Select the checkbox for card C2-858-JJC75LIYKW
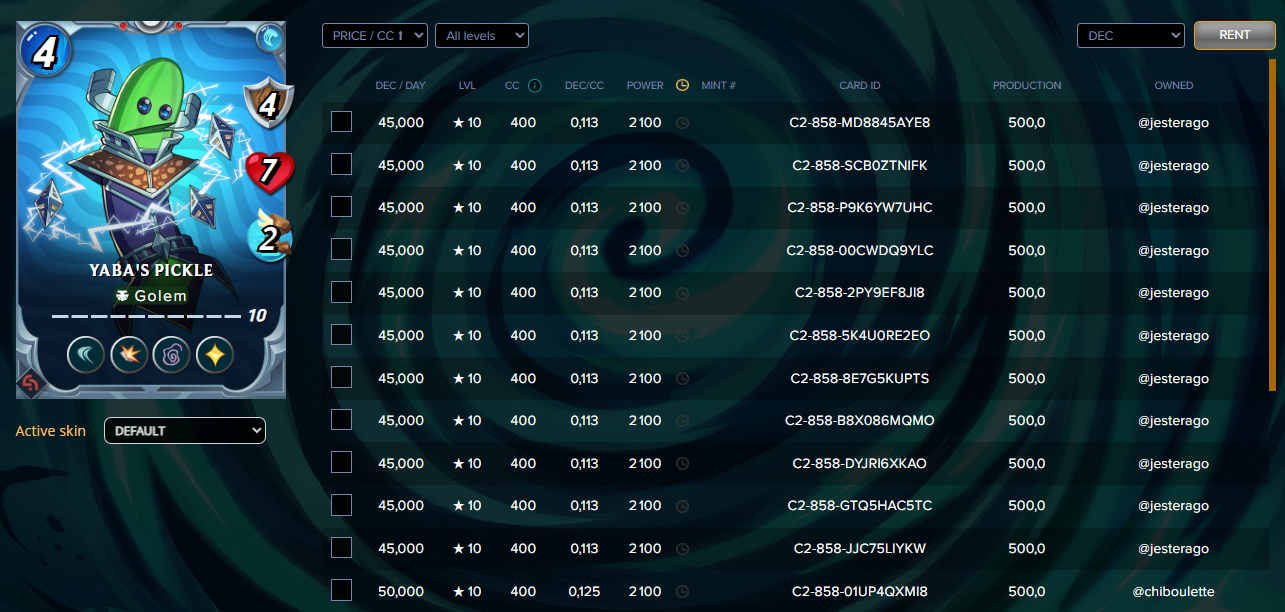The height and width of the screenshot is (612, 1285). click(342, 548)
